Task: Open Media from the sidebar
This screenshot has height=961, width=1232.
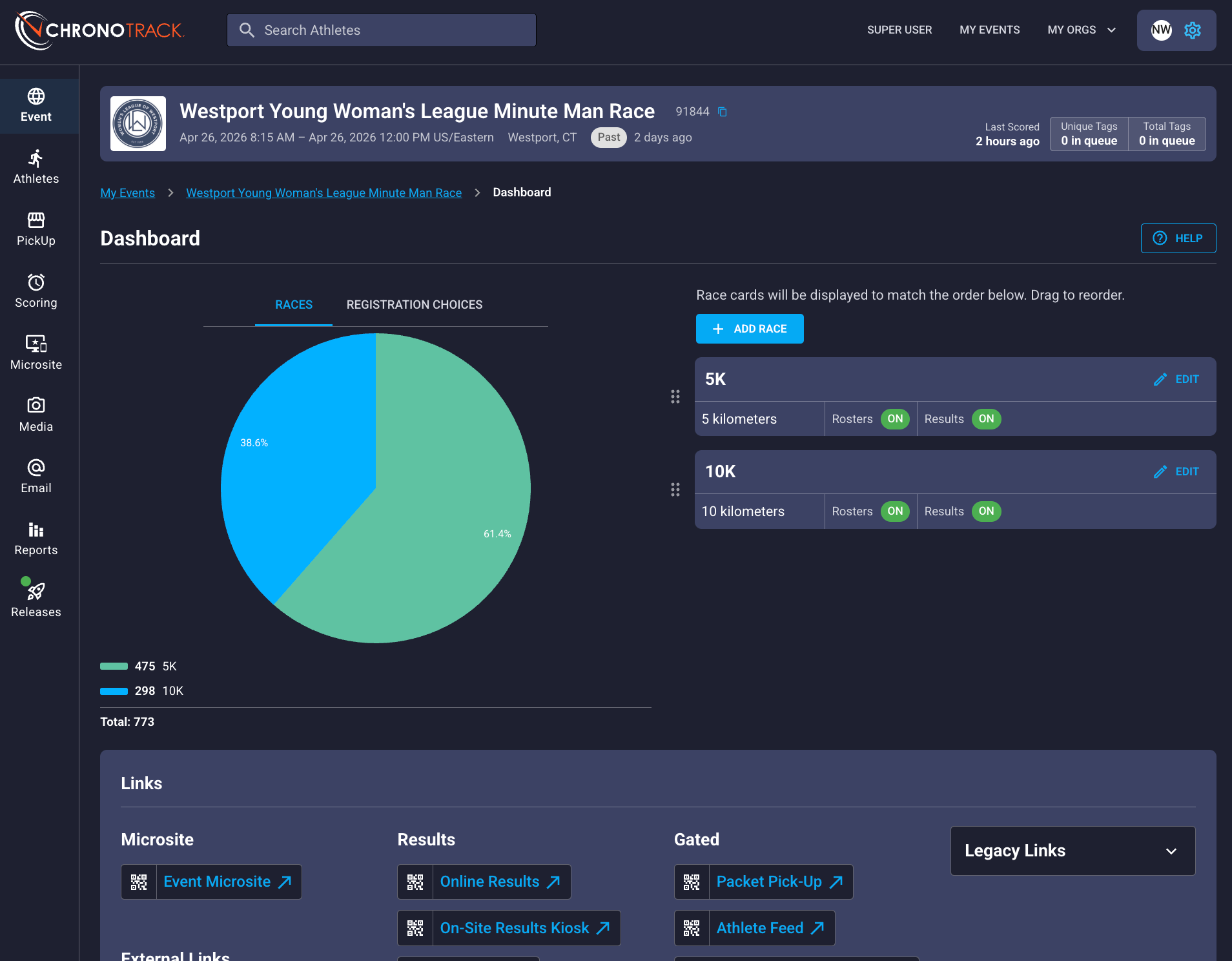Action: (36, 415)
